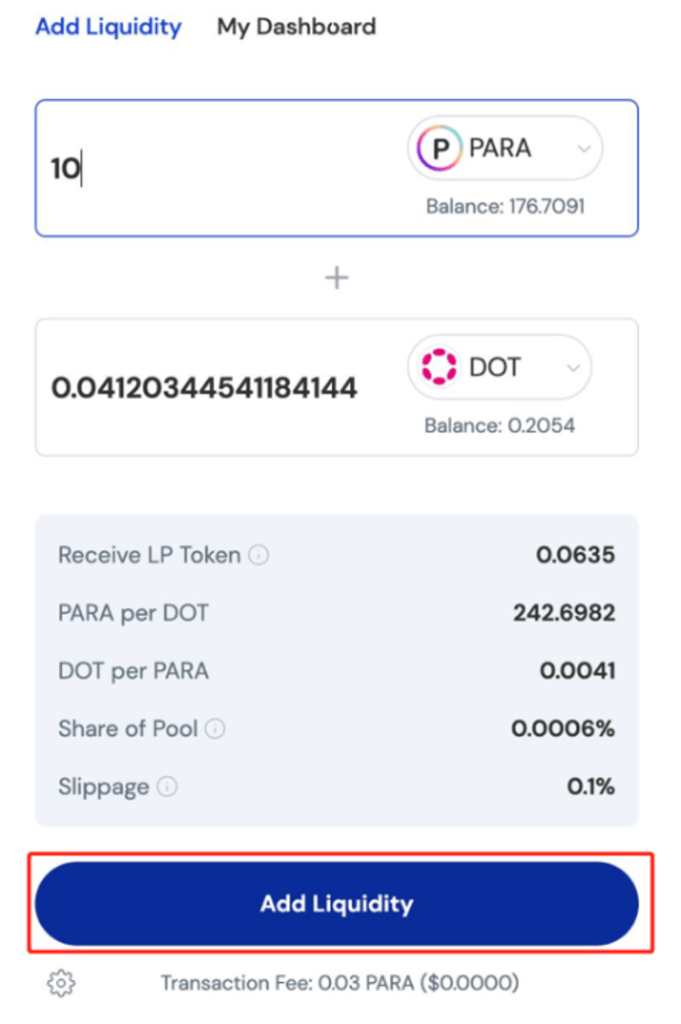This screenshot has width=681, height=1024.
Task: Show info about Slippage
Action: tap(168, 787)
